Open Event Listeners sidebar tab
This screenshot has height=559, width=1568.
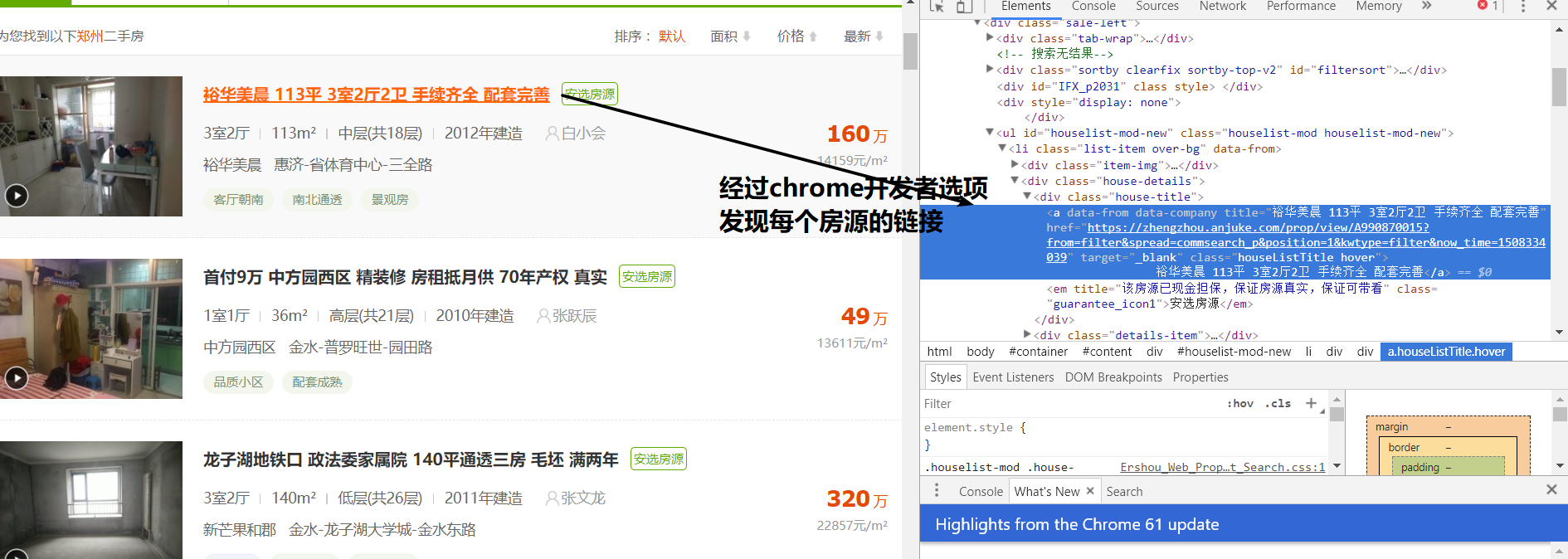click(1013, 377)
